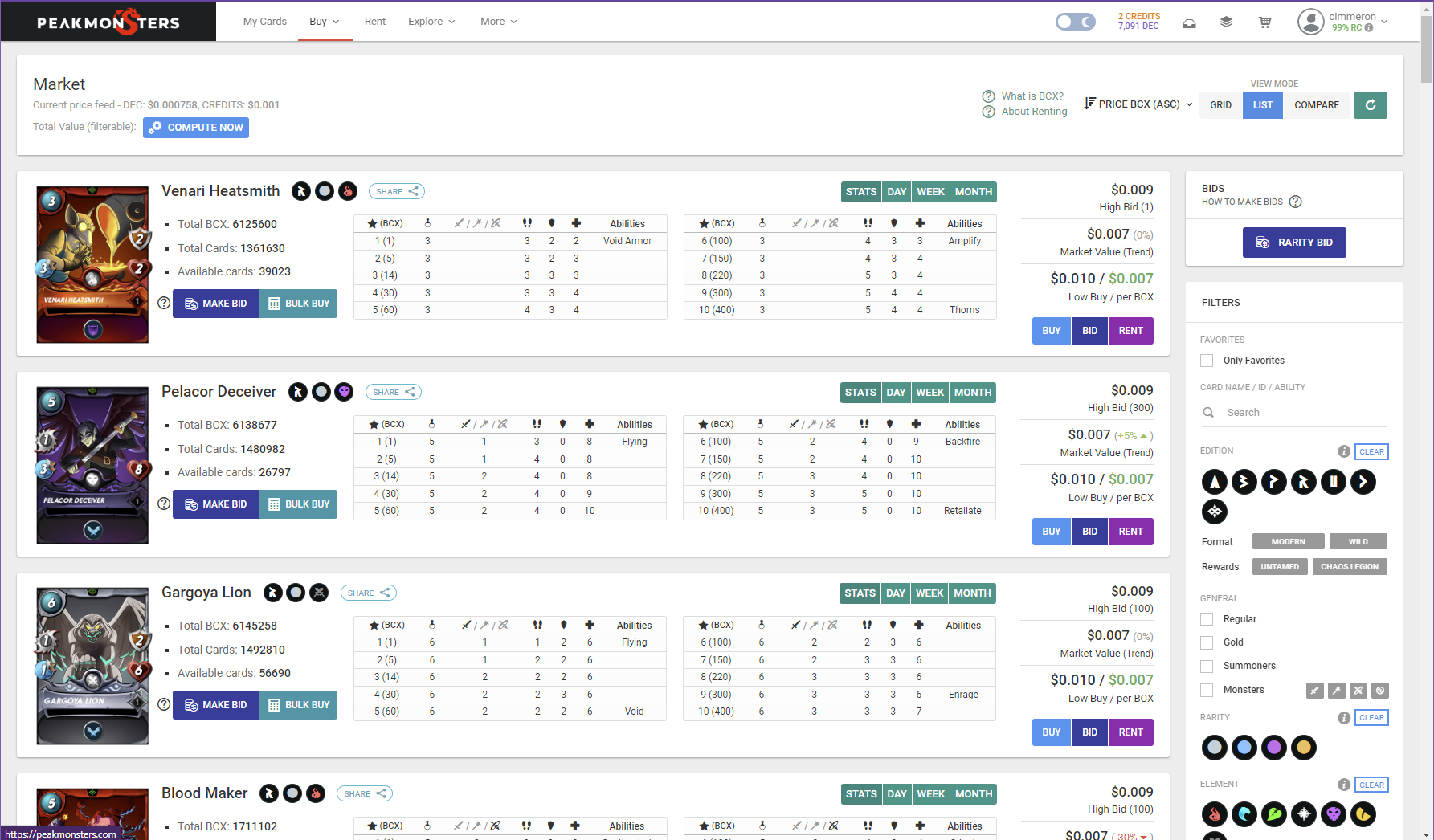
Task: Expand the Explore dropdown menu
Action: click(432, 22)
